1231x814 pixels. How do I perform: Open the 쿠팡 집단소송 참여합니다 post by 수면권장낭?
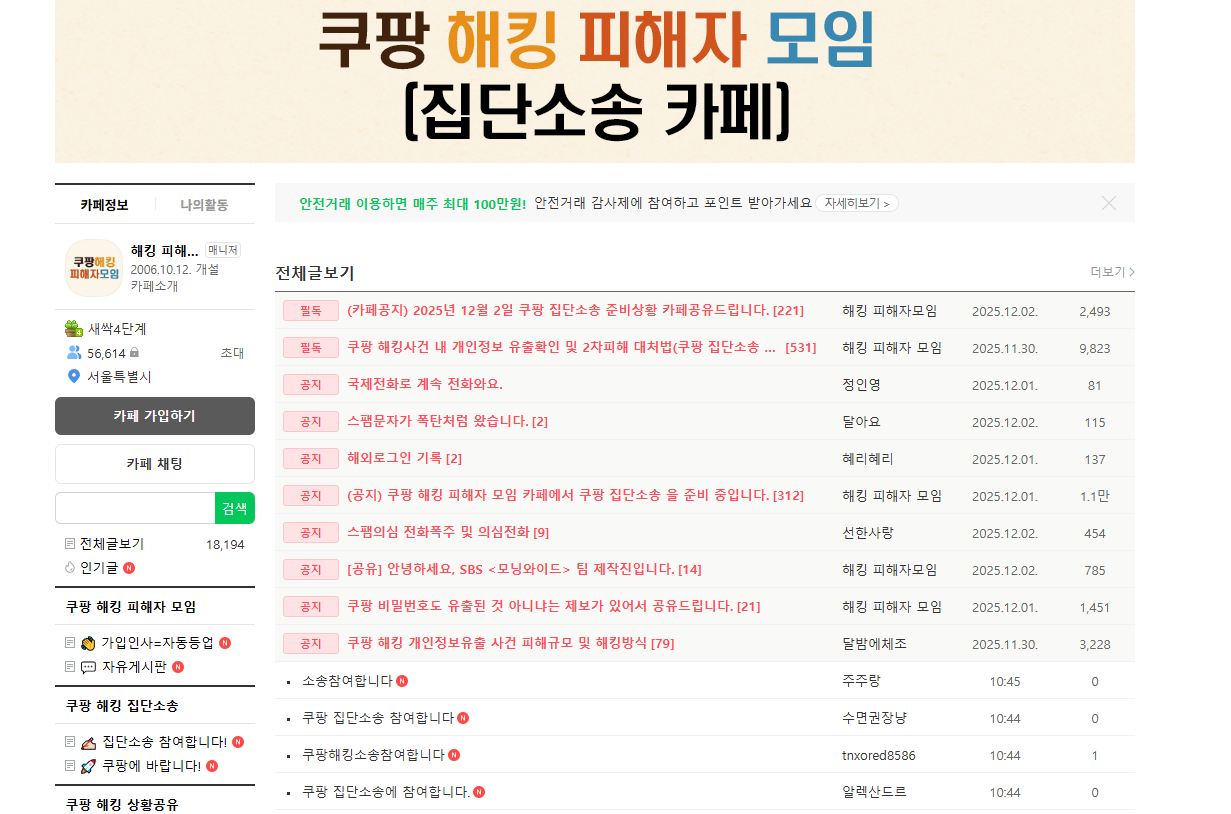[378, 718]
